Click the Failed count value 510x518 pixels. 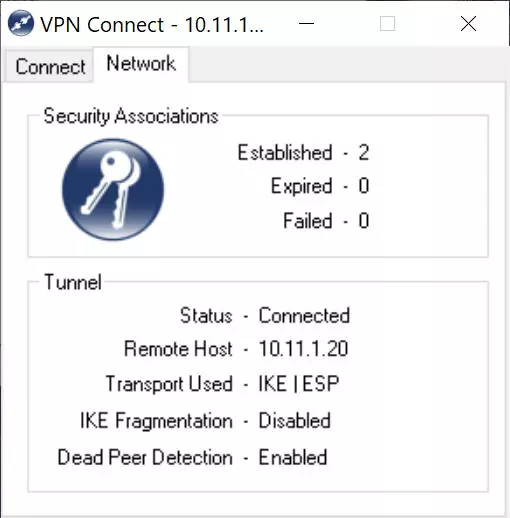tap(364, 221)
